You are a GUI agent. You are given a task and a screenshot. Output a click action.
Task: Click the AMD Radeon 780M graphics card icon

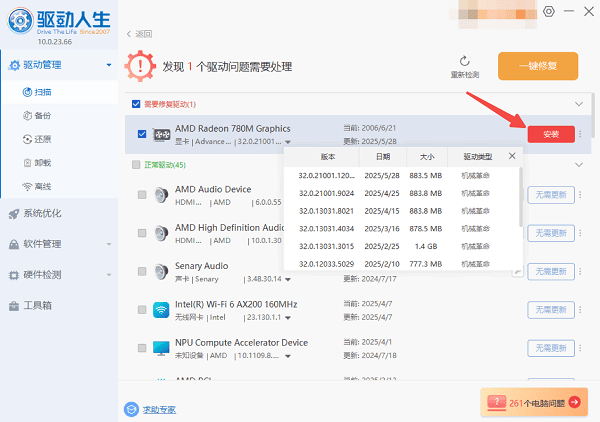pyautogui.click(x=161, y=134)
